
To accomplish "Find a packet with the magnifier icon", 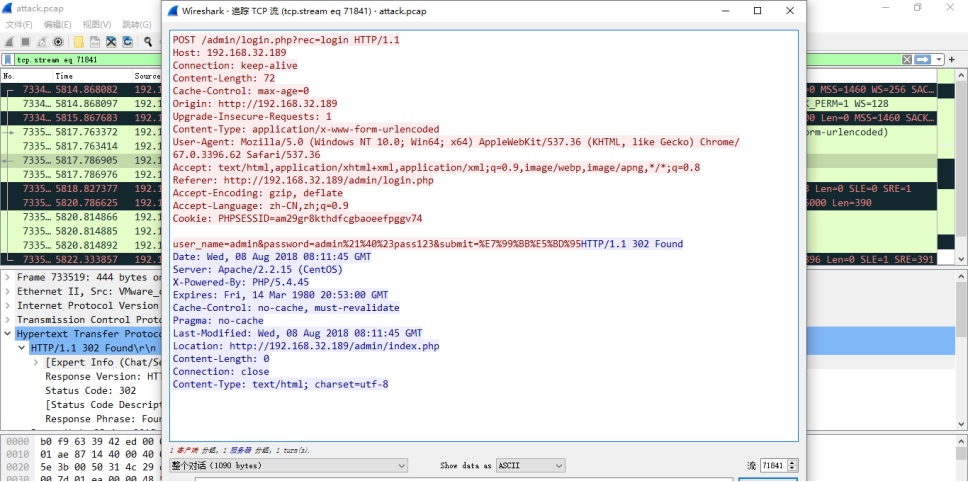I will pyautogui.click(x=148, y=41).
